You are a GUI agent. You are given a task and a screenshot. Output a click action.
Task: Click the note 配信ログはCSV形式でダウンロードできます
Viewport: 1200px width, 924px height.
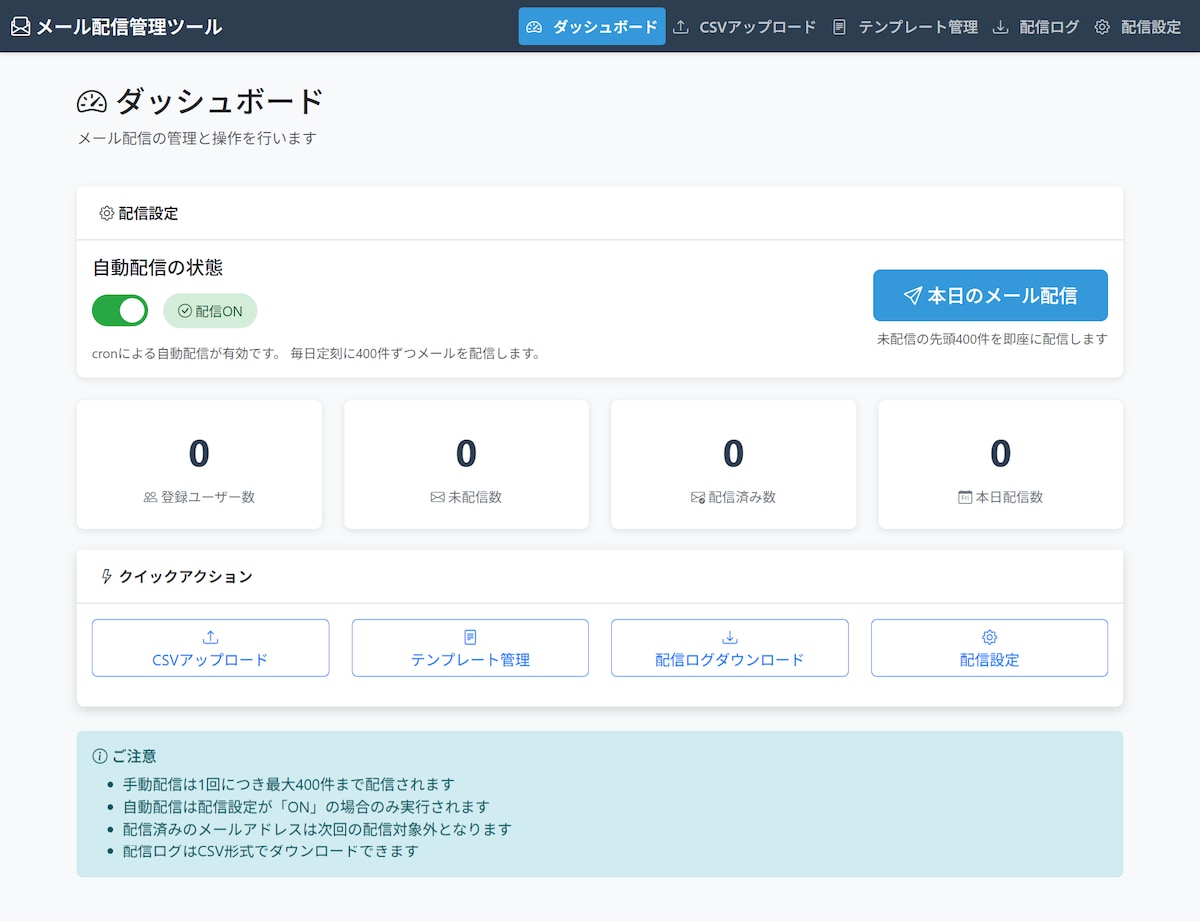(x=270, y=852)
